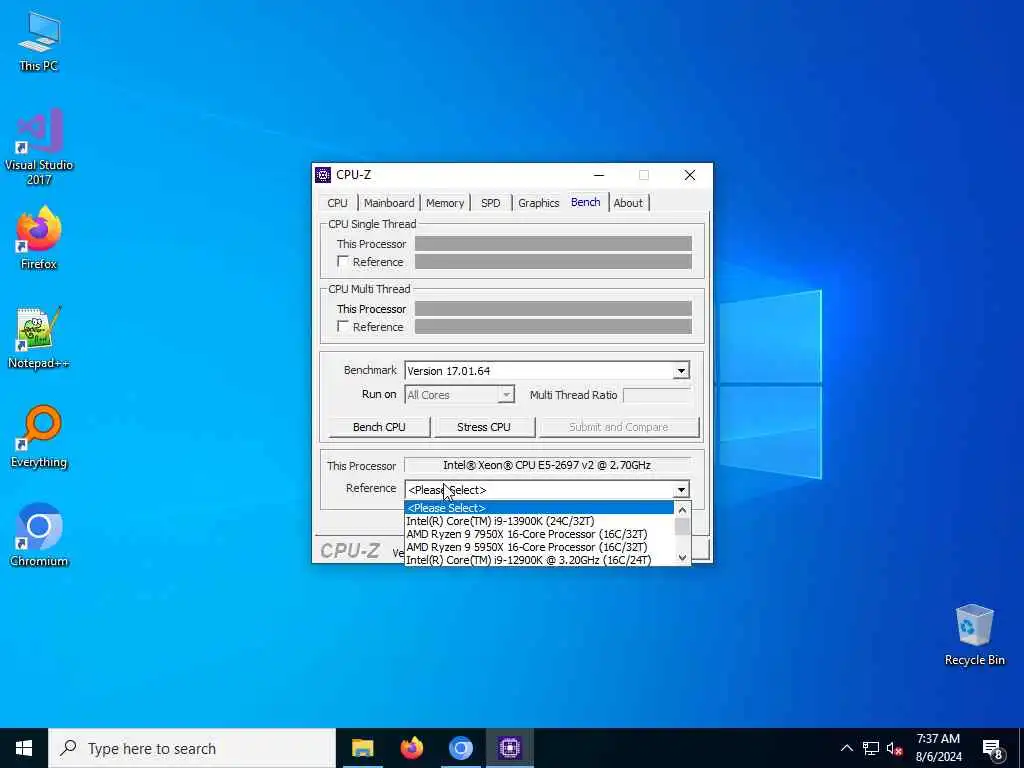Open taskbar clock showing 7:37 AM
Screen dimensions: 1024x768
pos(938,748)
